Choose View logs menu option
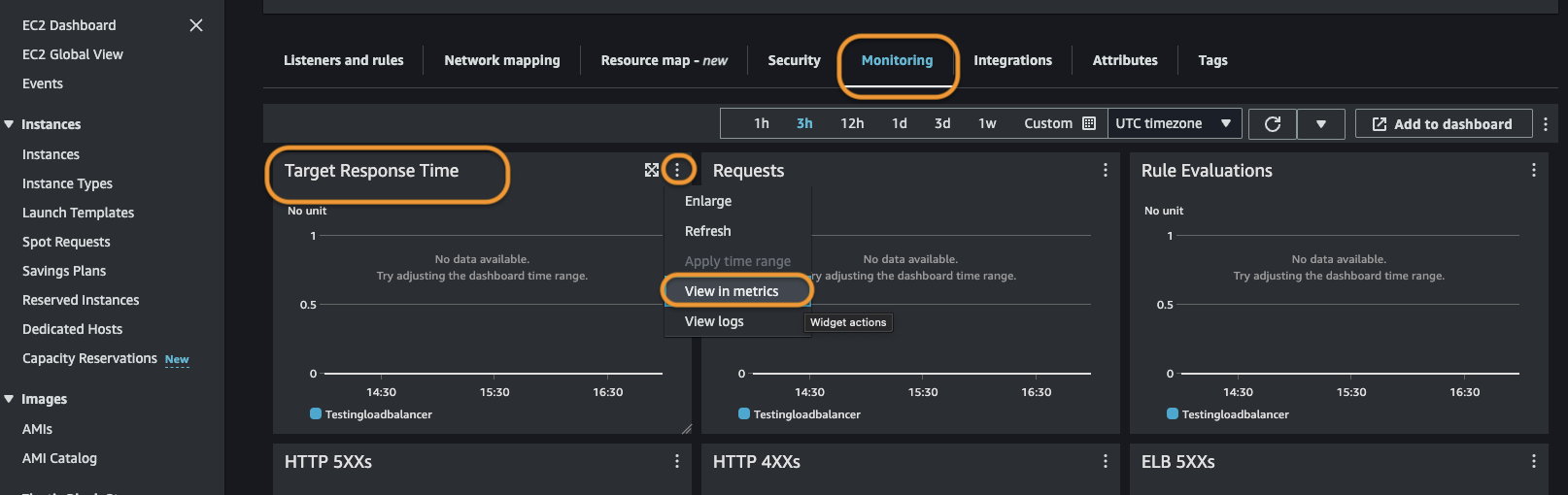 [714, 321]
